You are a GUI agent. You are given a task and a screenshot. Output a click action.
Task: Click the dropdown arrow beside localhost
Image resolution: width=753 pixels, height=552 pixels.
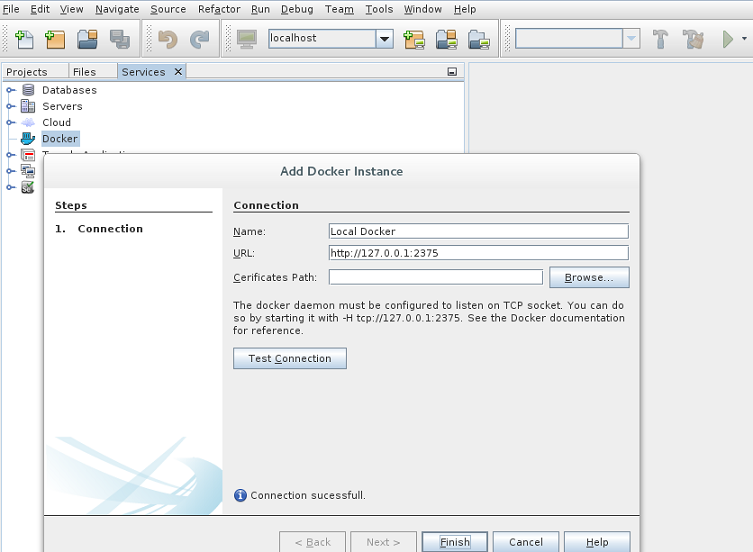point(385,38)
